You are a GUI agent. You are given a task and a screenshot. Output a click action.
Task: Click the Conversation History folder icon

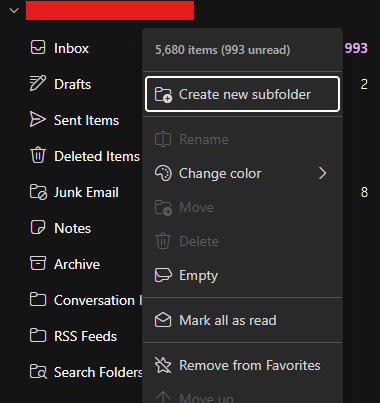point(38,299)
